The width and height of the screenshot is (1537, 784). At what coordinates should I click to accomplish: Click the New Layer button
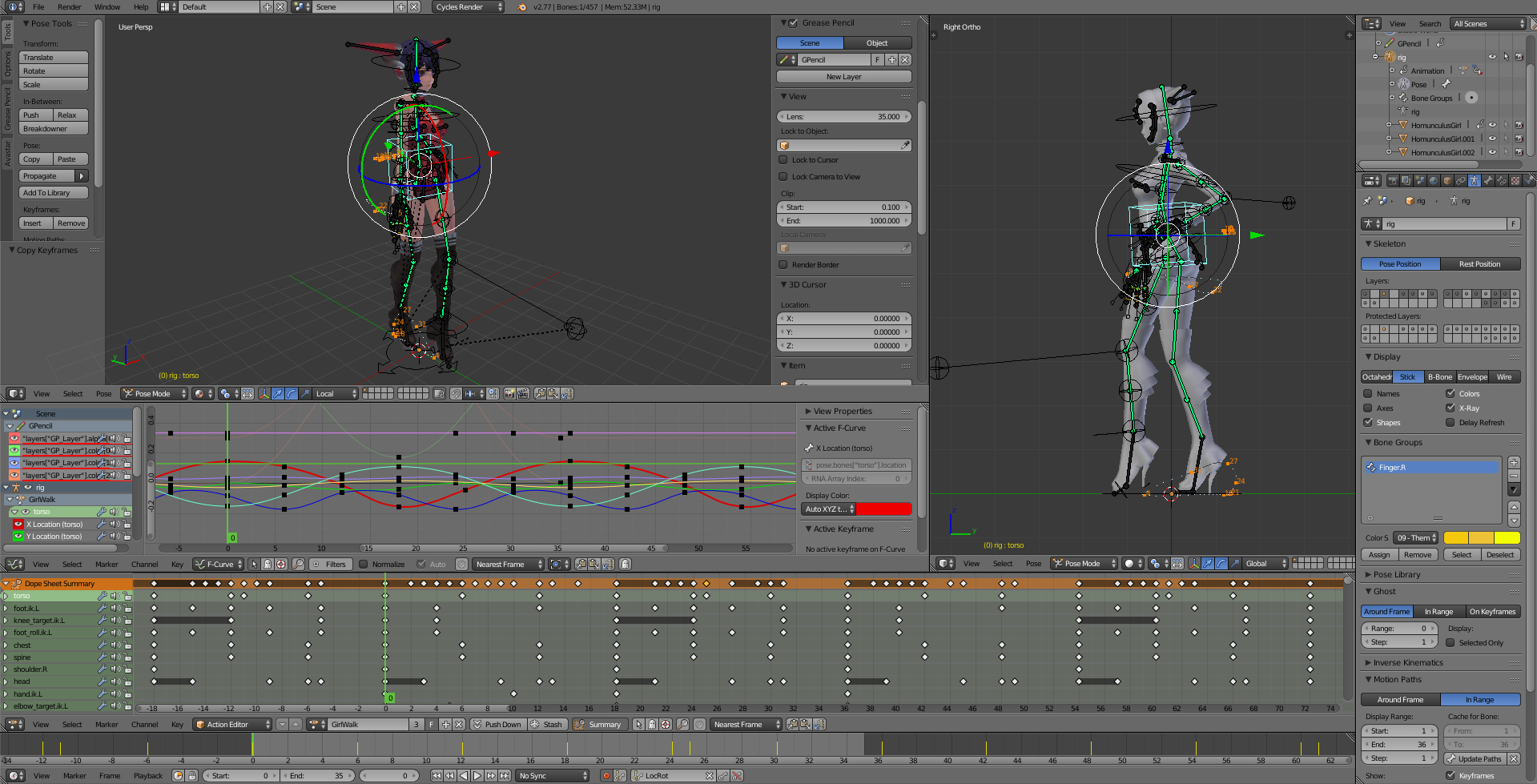point(843,76)
